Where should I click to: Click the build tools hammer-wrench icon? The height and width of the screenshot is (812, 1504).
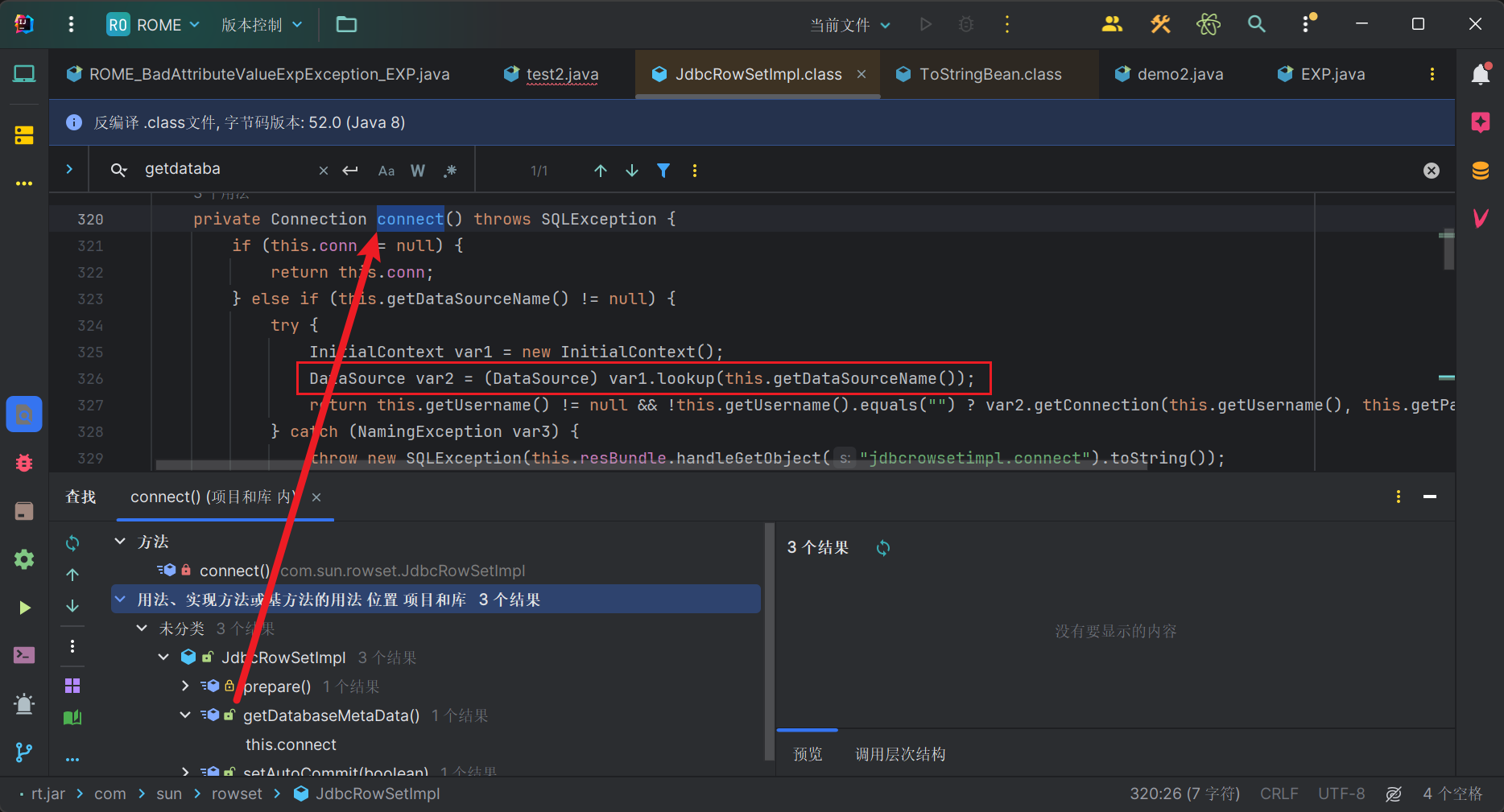click(1160, 24)
